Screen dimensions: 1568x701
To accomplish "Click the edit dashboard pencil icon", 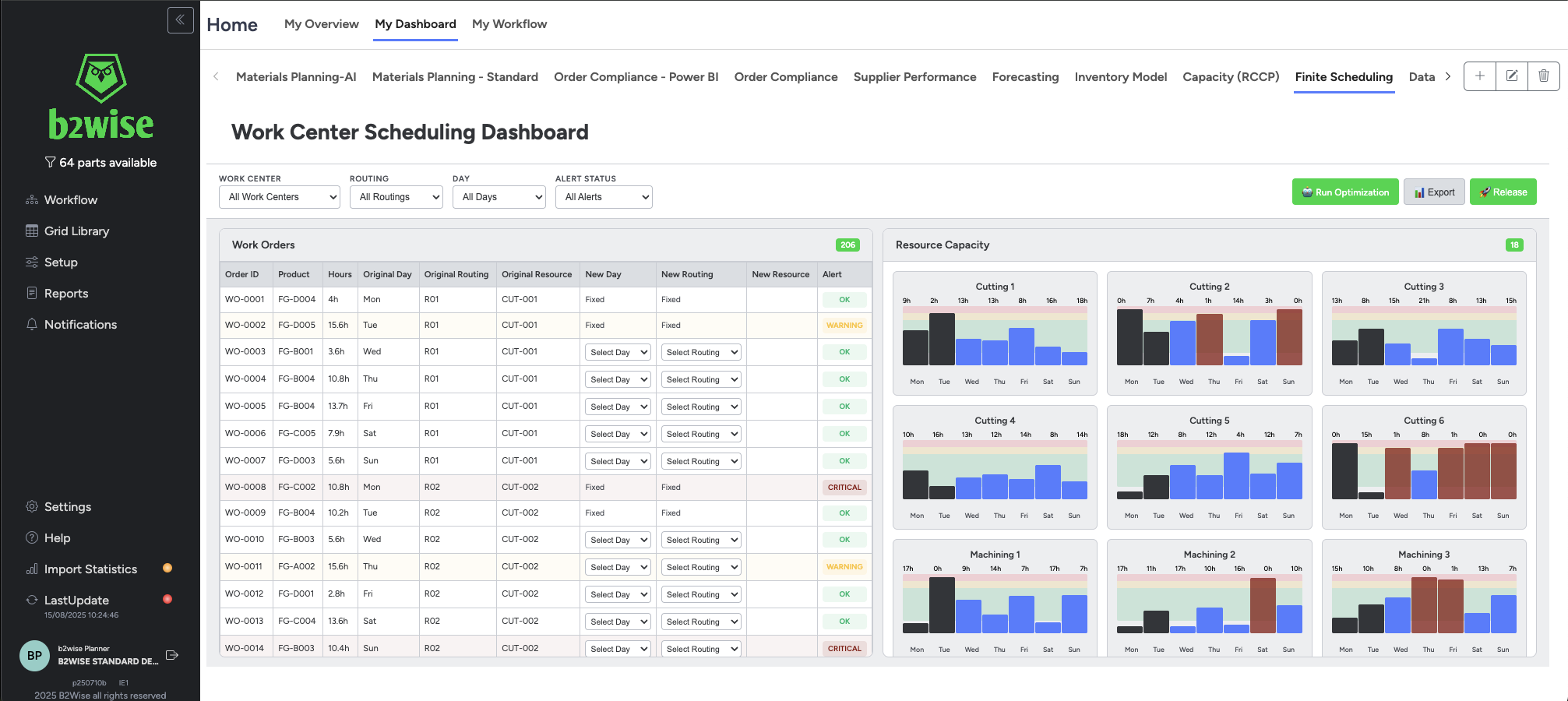I will click(1511, 76).
